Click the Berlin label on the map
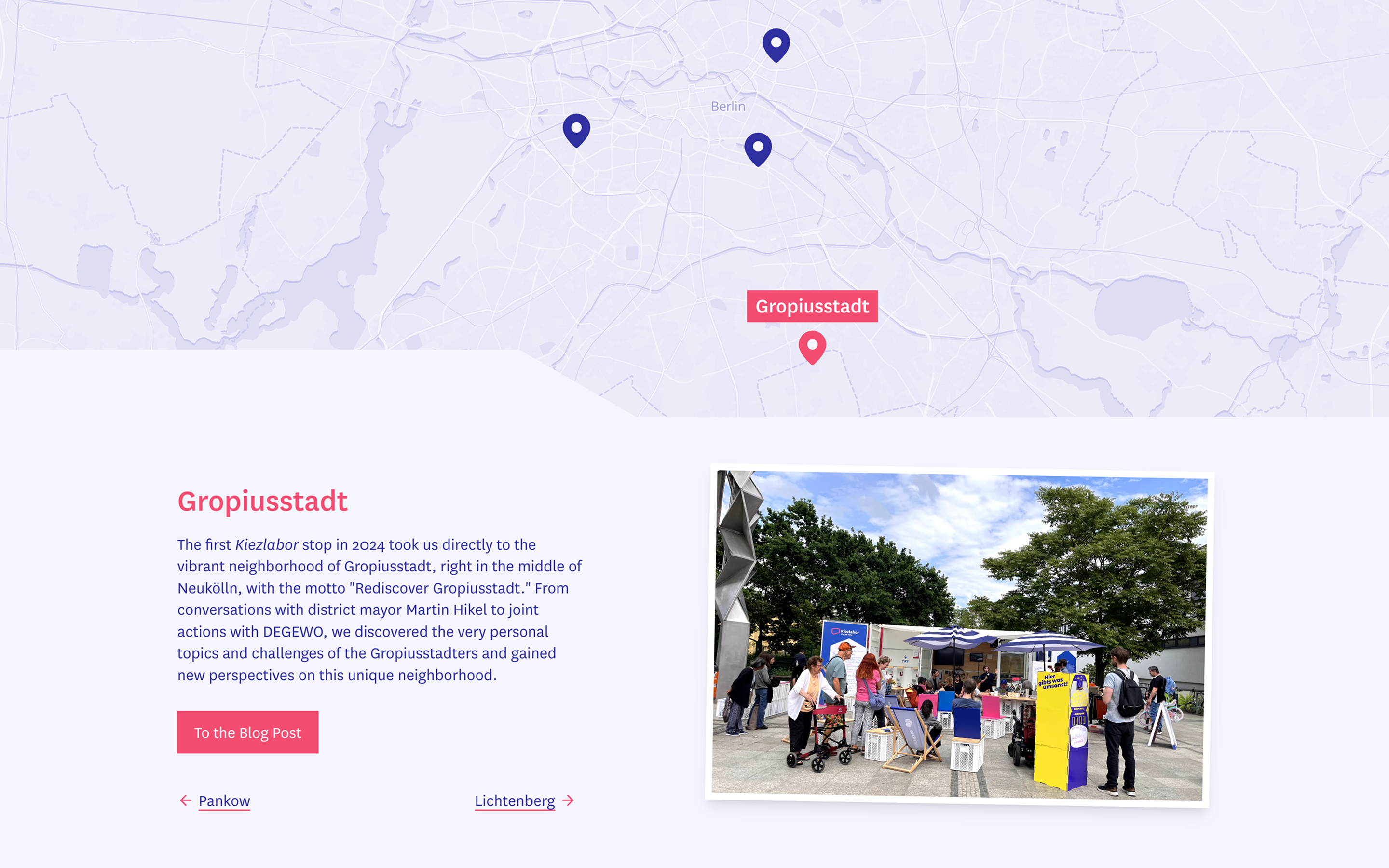This screenshot has width=1389, height=868. pos(728,106)
